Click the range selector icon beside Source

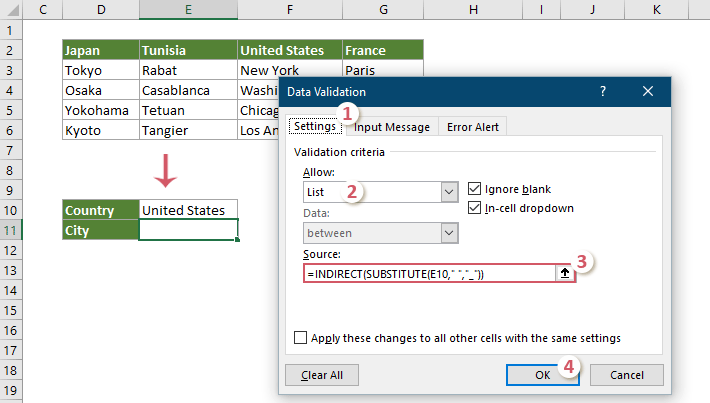[566, 274]
